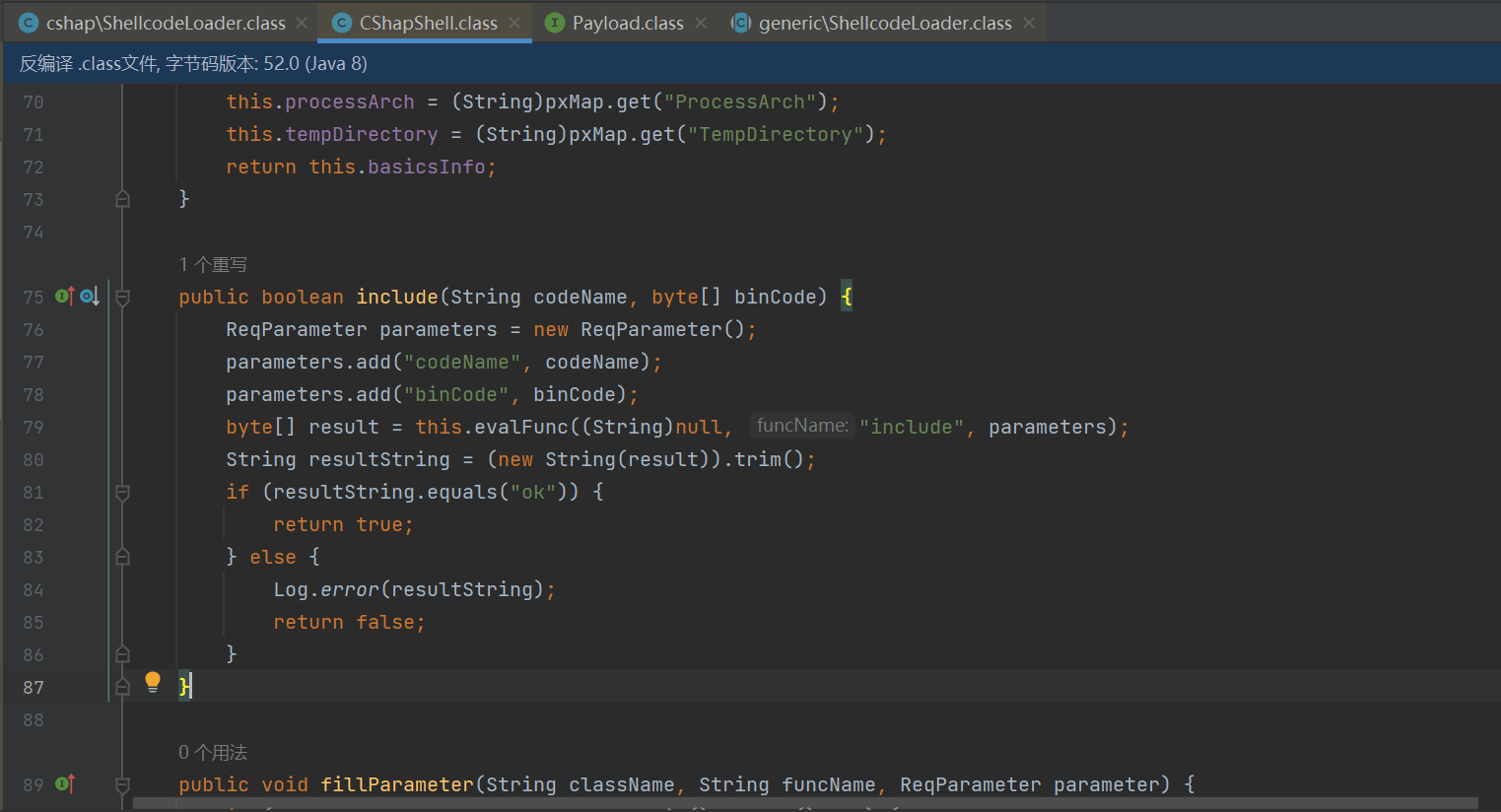The image size is (1501, 812).
Task: Click fold end marker on line 73
Action: click(123, 199)
